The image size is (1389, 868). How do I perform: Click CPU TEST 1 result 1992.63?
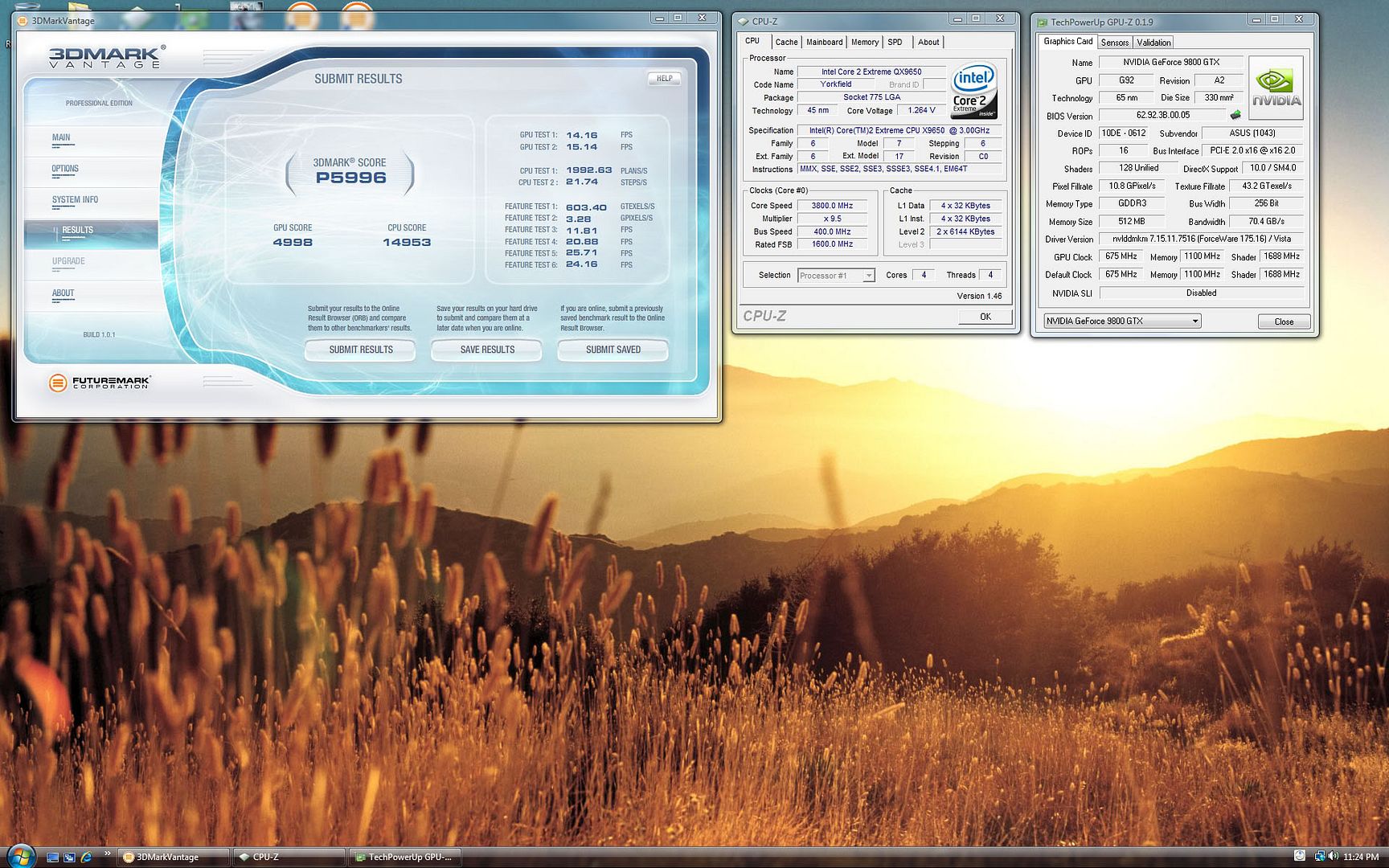tap(589, 170)
